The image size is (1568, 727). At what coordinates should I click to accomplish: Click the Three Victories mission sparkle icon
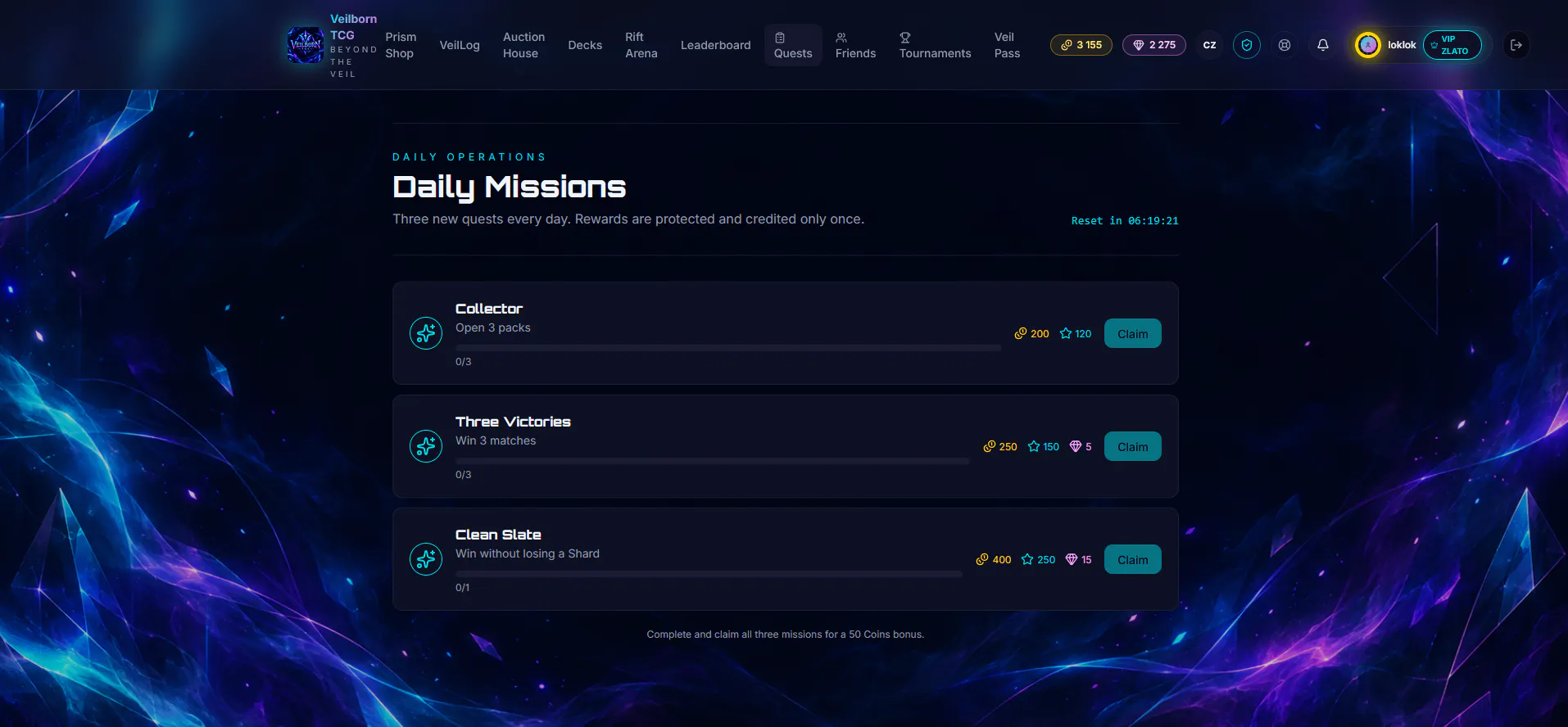(x=426, y=446)
